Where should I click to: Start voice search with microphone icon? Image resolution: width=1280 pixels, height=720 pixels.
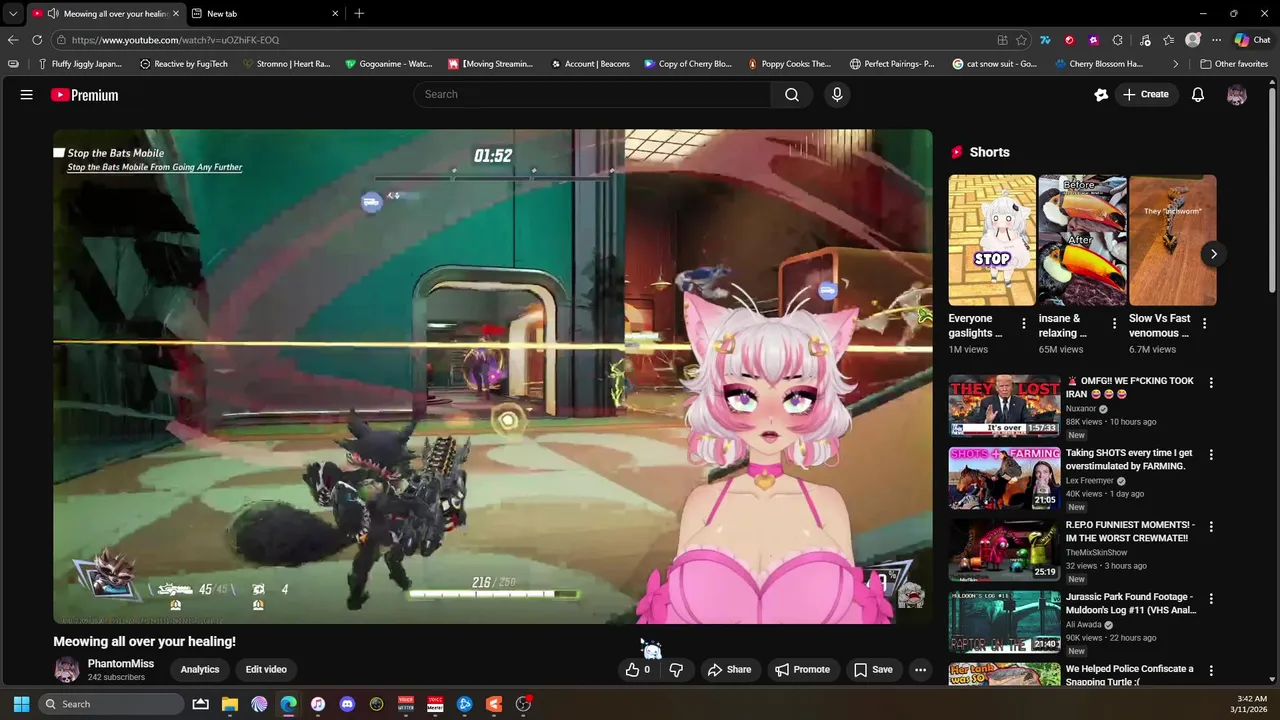tap(837, 95)
